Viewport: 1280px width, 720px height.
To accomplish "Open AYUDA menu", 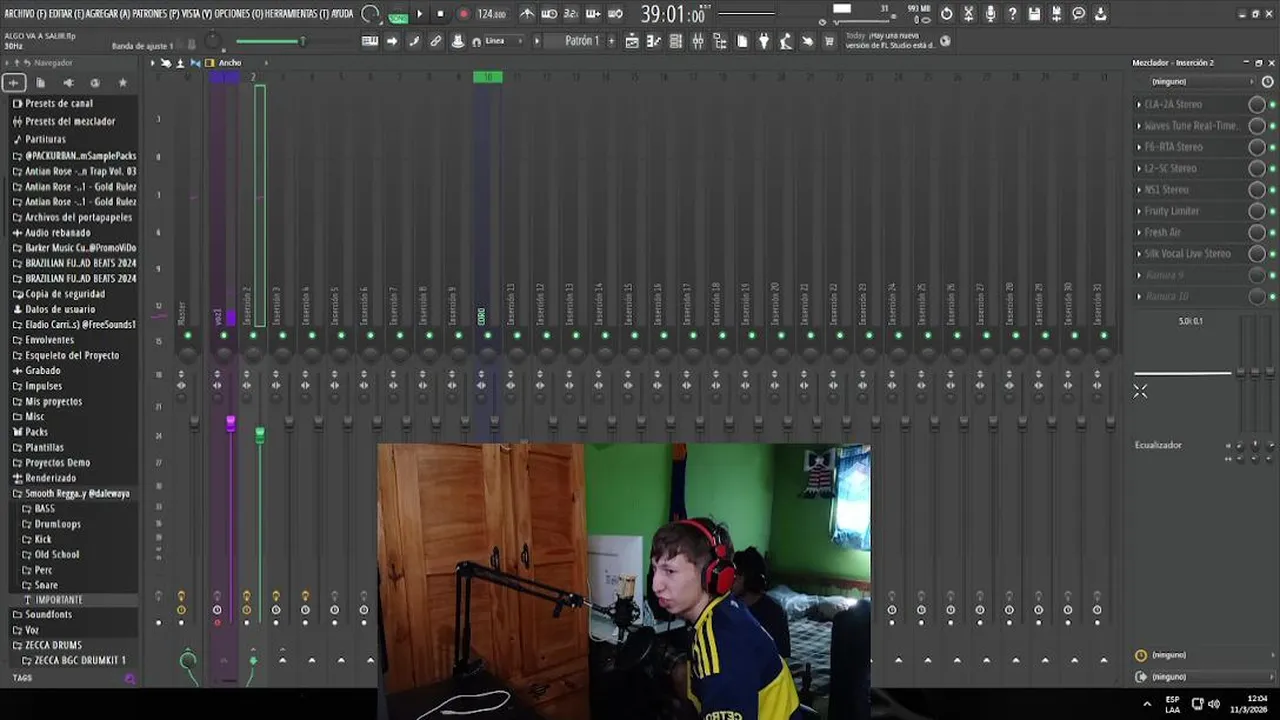I will click(342, 14).
